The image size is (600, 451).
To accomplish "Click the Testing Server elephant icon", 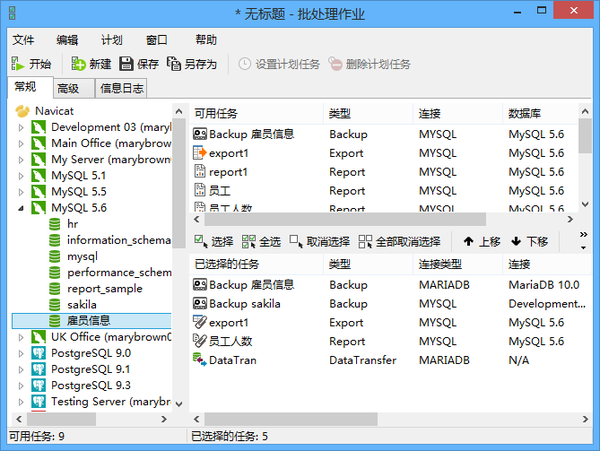I will coord(39,401).
